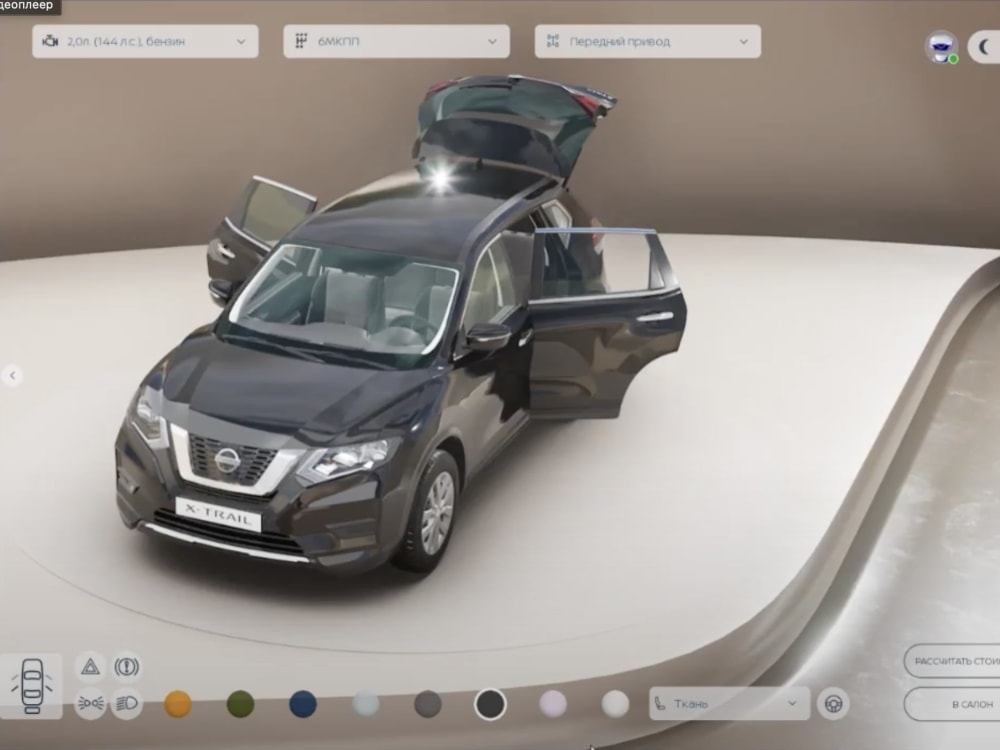Image resolution: width=1000 pixels, height=750 pixels.
Task: Click the drivetrain icon in Передний привод dropdown
Action: pos(553,41)
